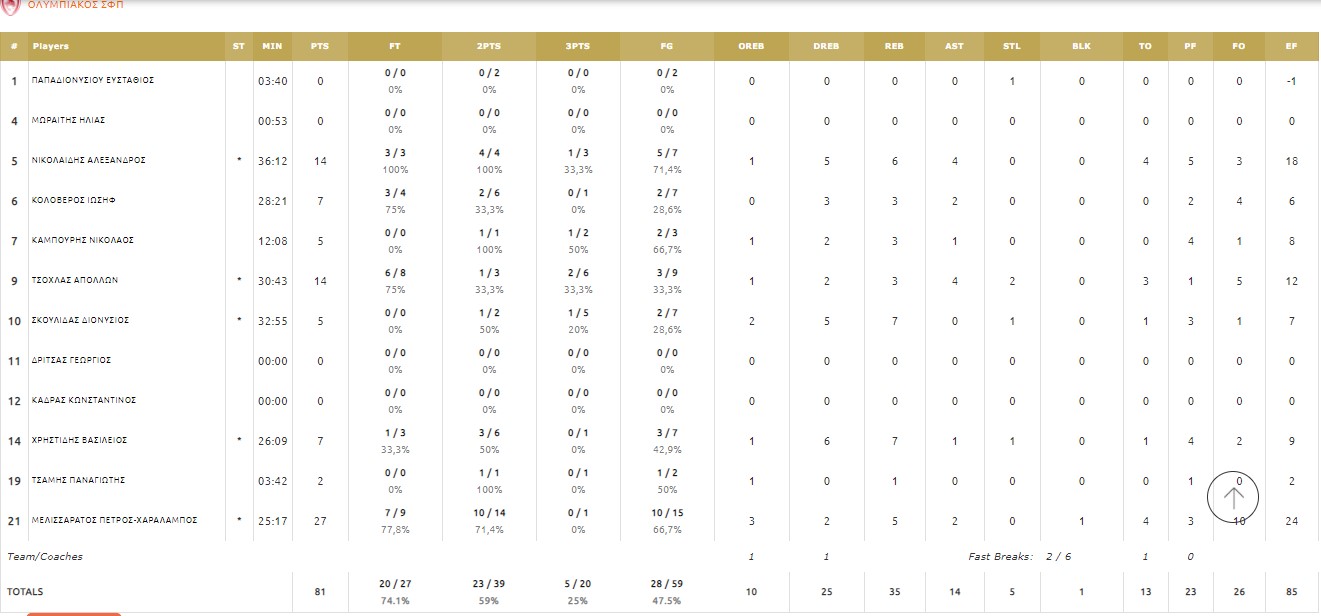Click the FT column header
Image resolution: width=1321 pixels, height=616 pixels.
click(x=396, y=47)
